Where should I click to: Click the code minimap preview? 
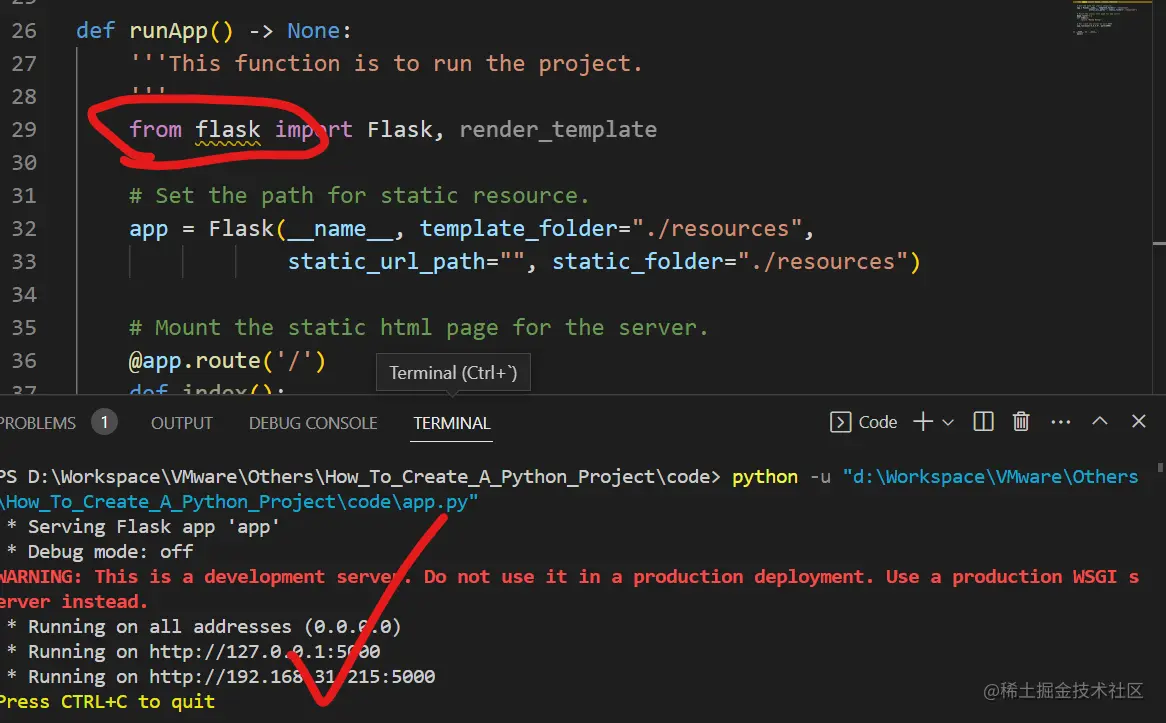click(x=1111, y=19)
